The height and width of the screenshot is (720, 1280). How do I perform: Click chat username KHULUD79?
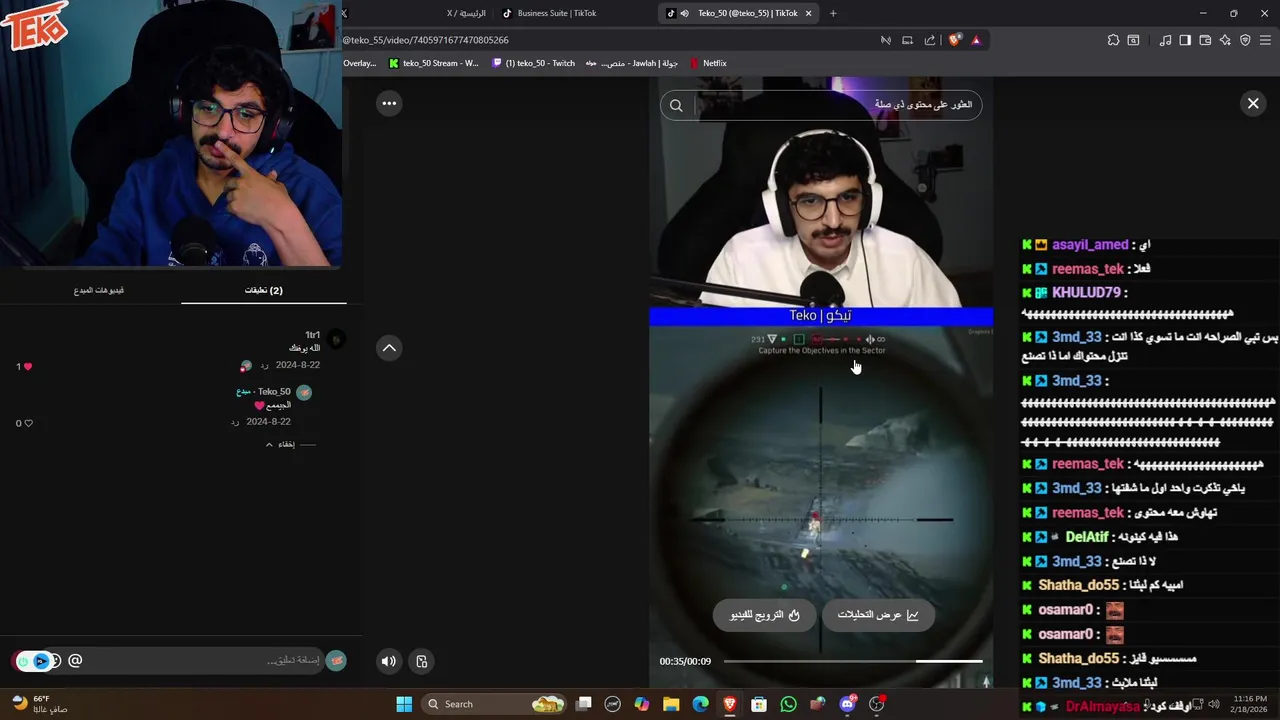tap(1086, 293)
